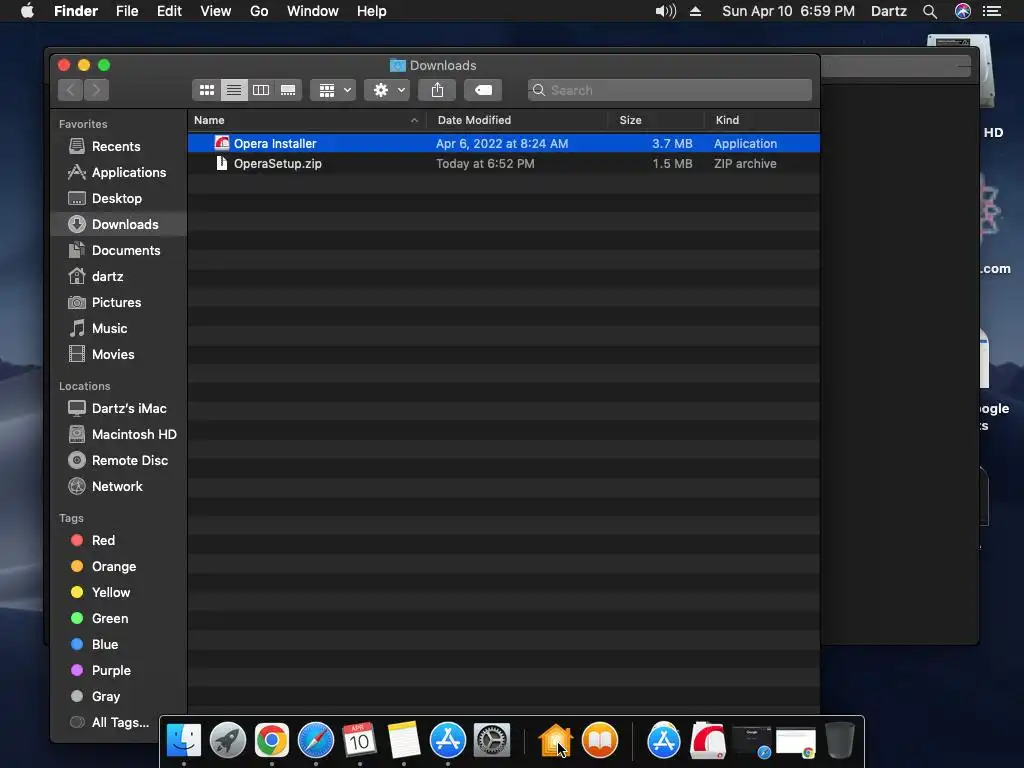
Task: Open the group-by arrangement dropdown
Action: click(x=333, y=90)
